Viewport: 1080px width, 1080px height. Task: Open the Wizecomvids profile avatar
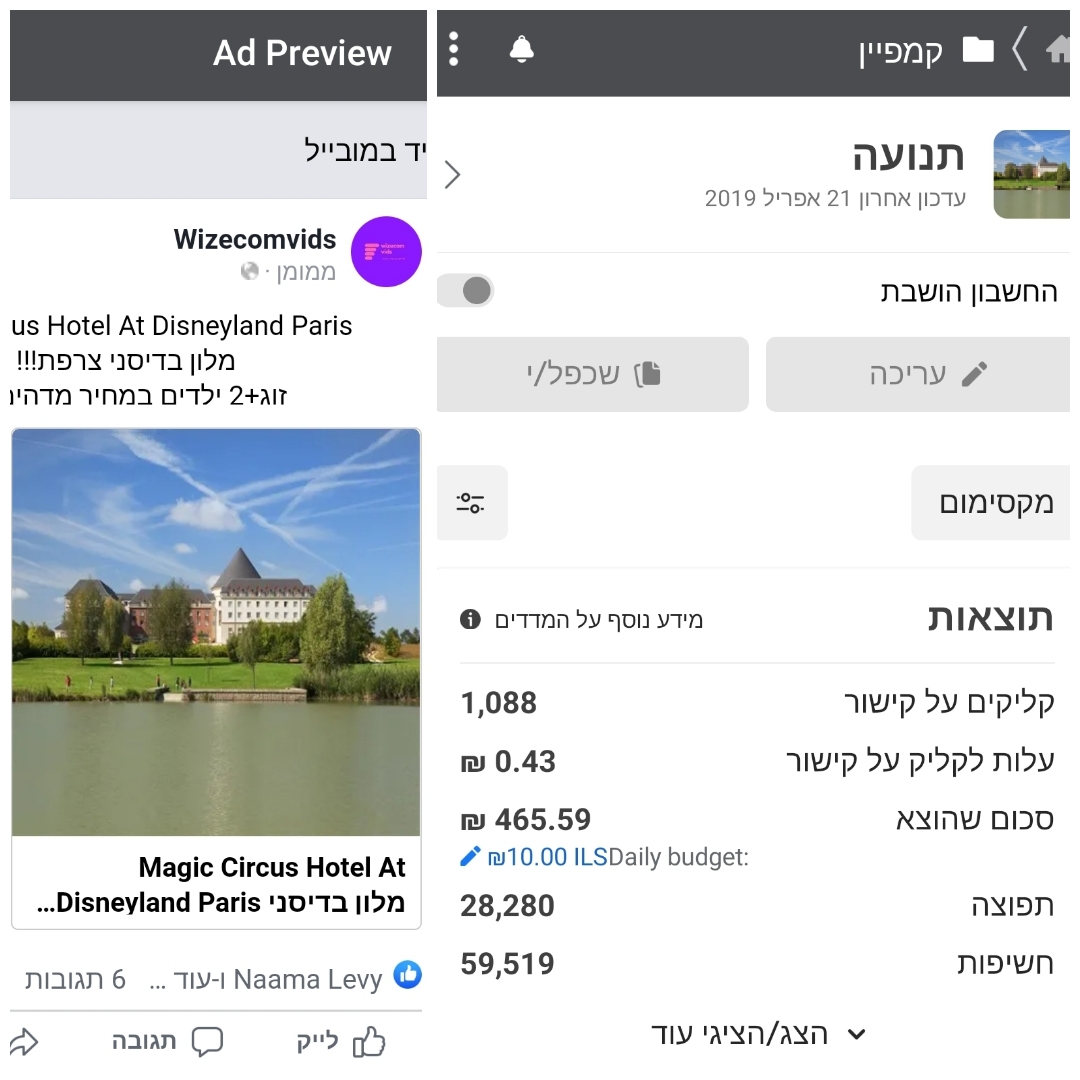coord(386,251)
